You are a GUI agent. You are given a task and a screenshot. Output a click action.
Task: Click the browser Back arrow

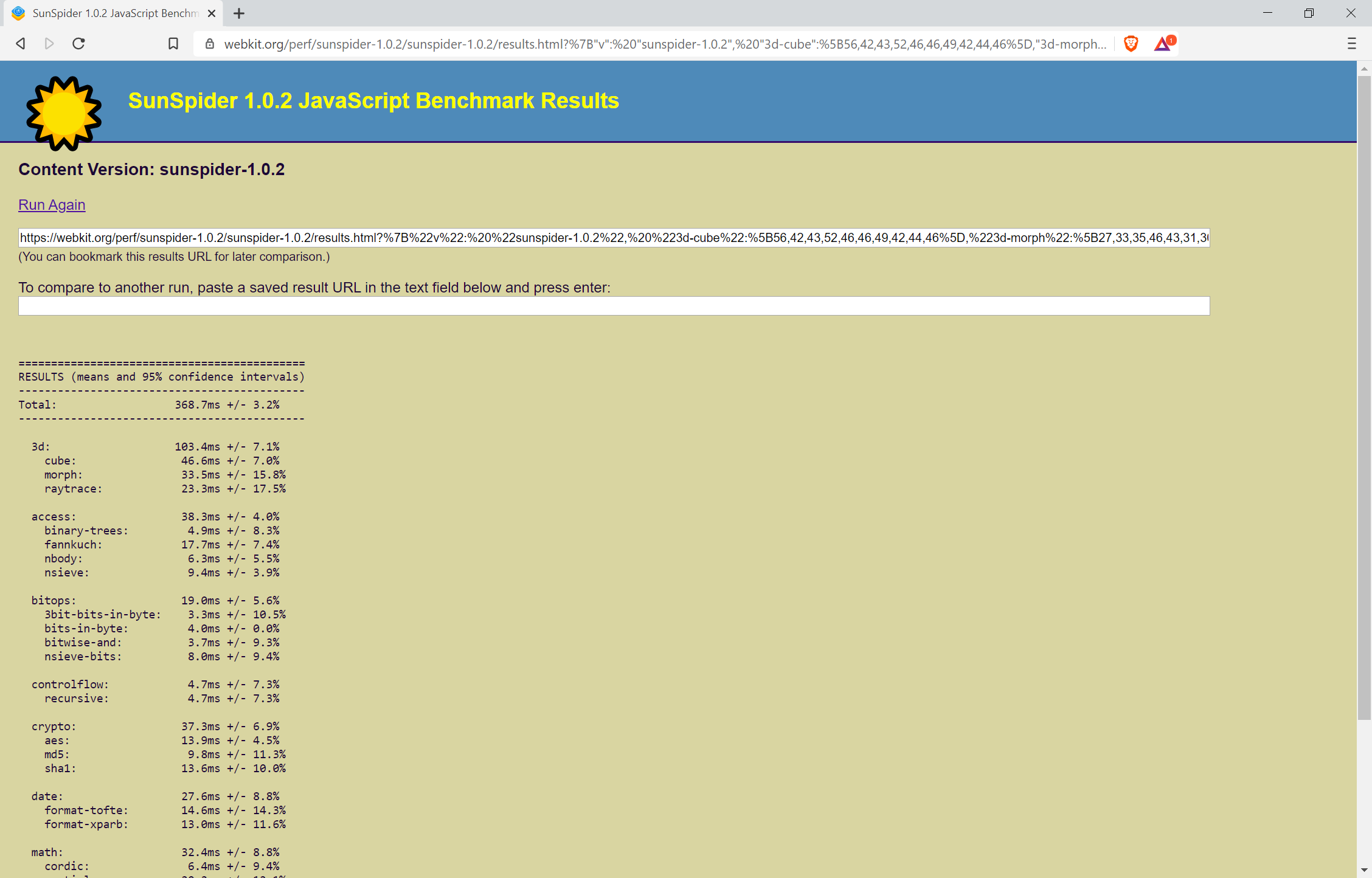tap(21, 44)
